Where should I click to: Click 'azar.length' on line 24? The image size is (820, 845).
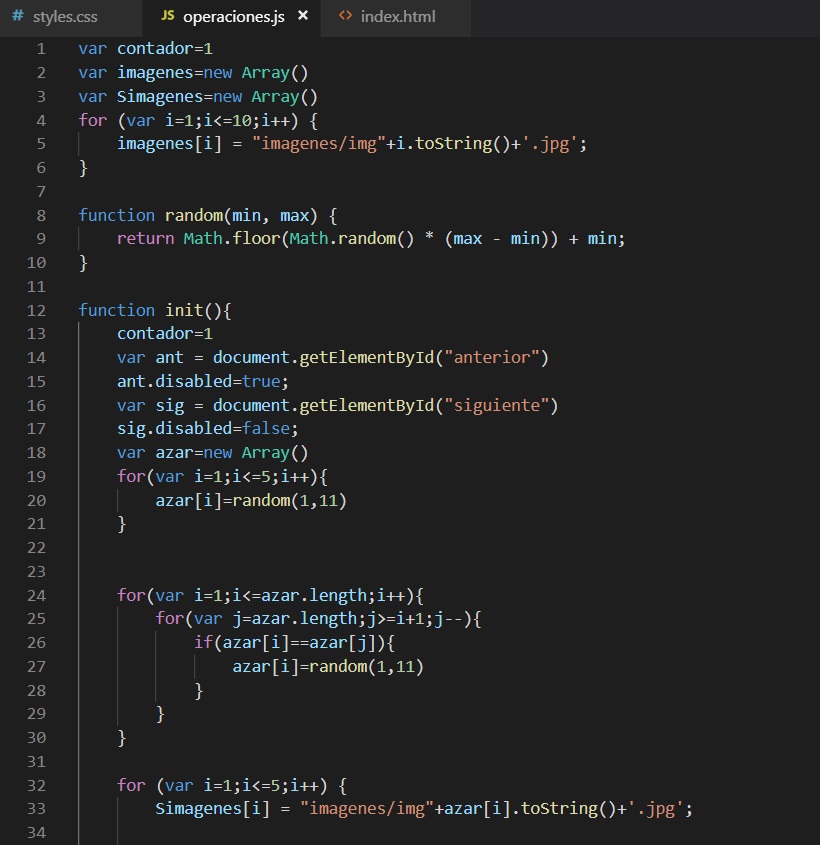click(314, 595)
